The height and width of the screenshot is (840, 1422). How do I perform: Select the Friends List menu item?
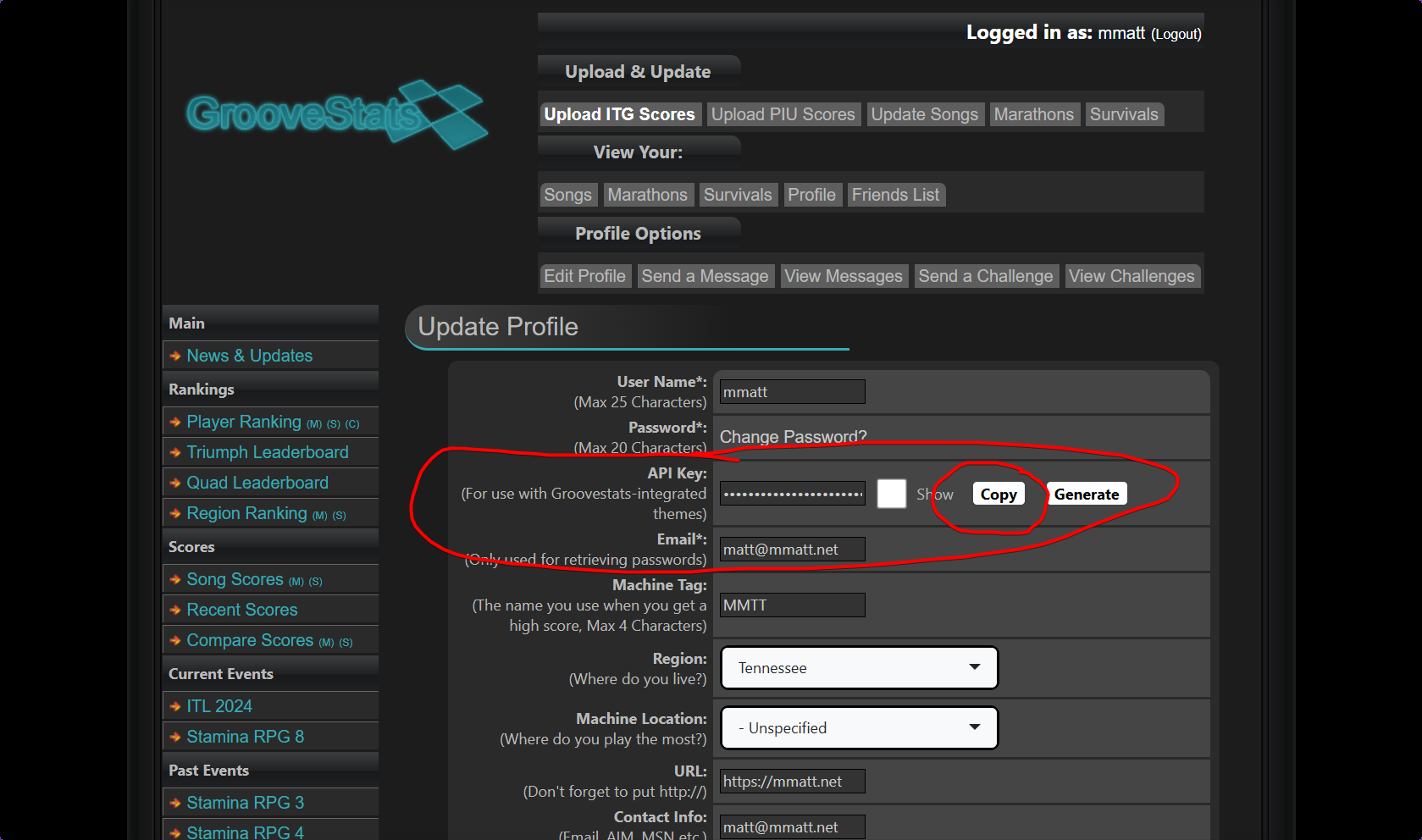coord(895,195)
